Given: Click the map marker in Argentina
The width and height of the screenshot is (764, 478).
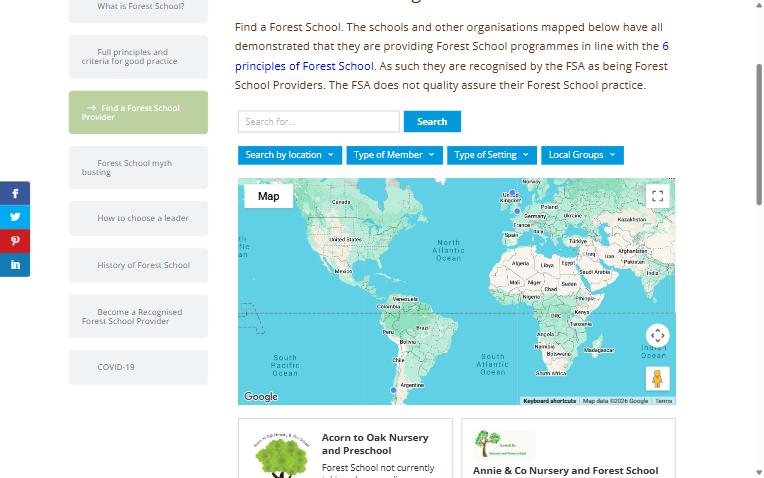Looking at the screenshot, I should pos(393,390).
